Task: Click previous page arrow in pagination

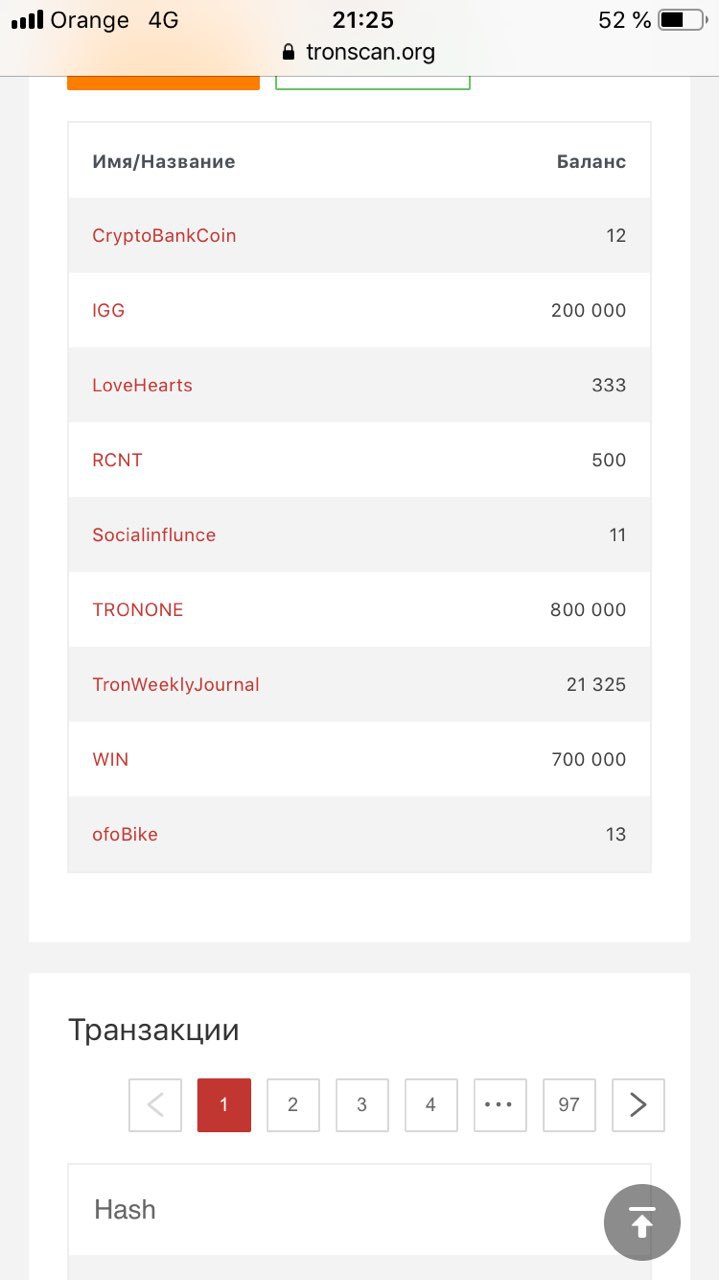Action: click(155, 1105)
